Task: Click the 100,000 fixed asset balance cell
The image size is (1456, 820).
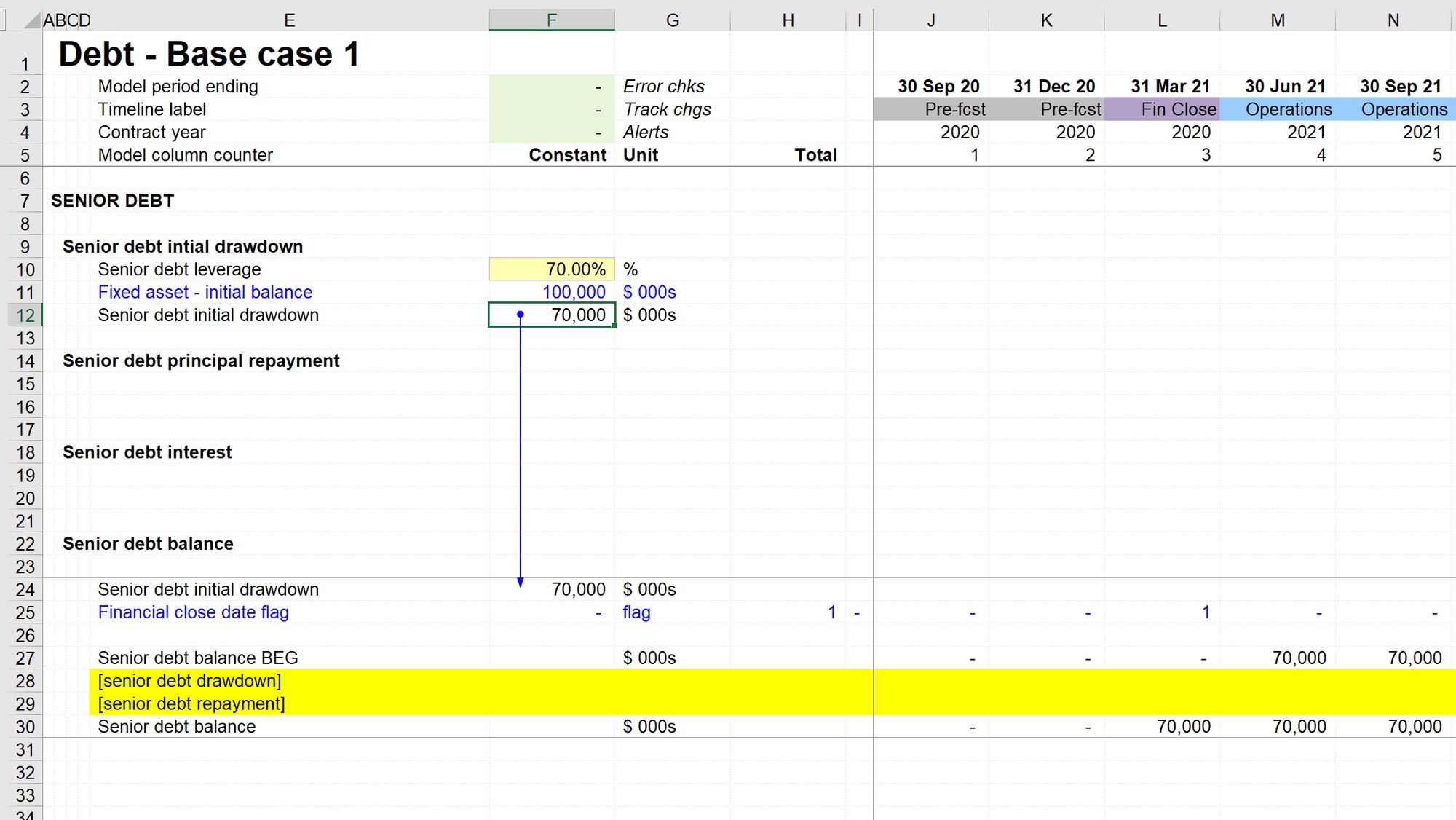Action: 552,292
